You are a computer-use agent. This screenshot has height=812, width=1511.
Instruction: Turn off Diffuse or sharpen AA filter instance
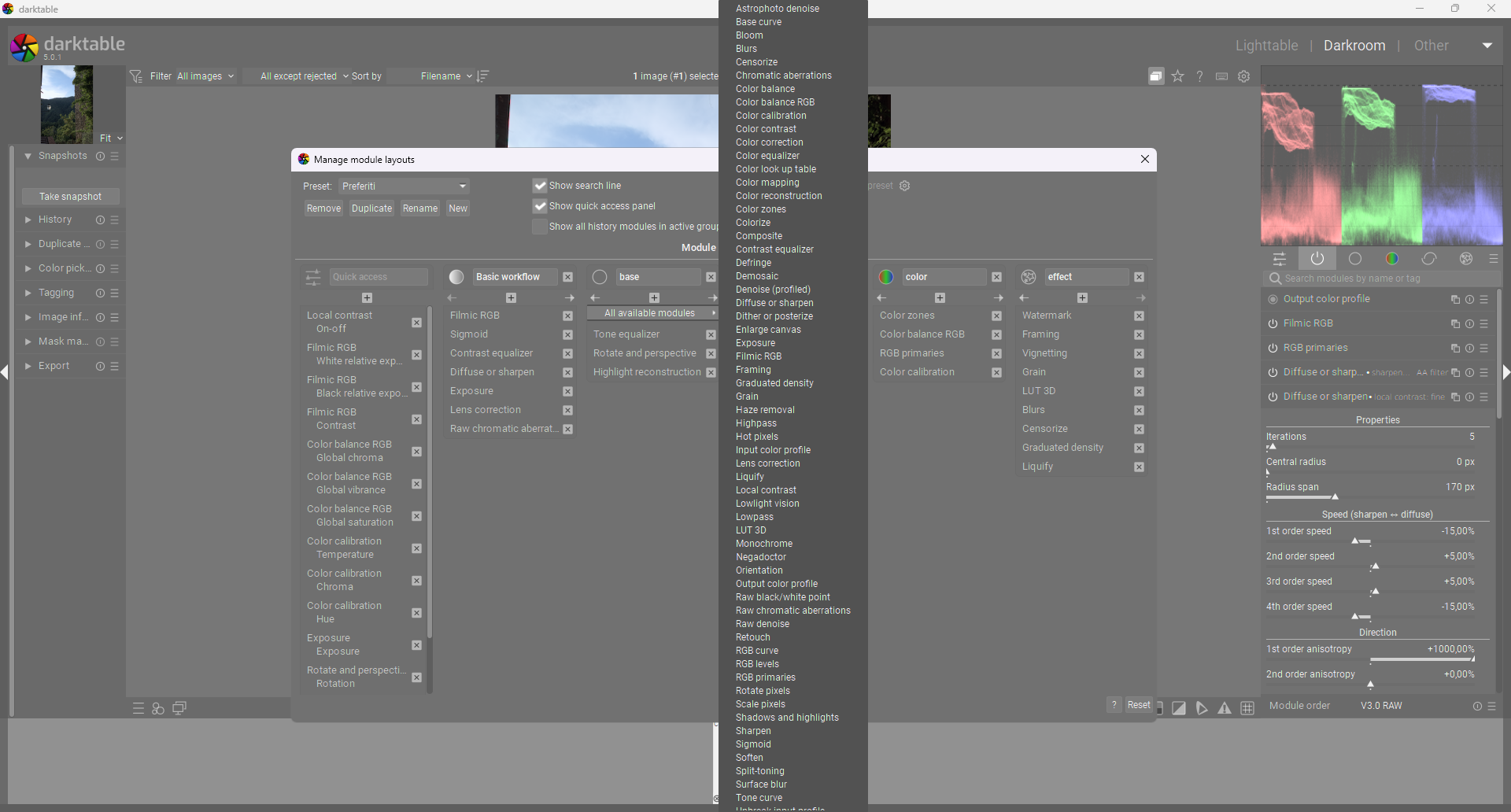pyautogui.click(x=1273, y=372)
